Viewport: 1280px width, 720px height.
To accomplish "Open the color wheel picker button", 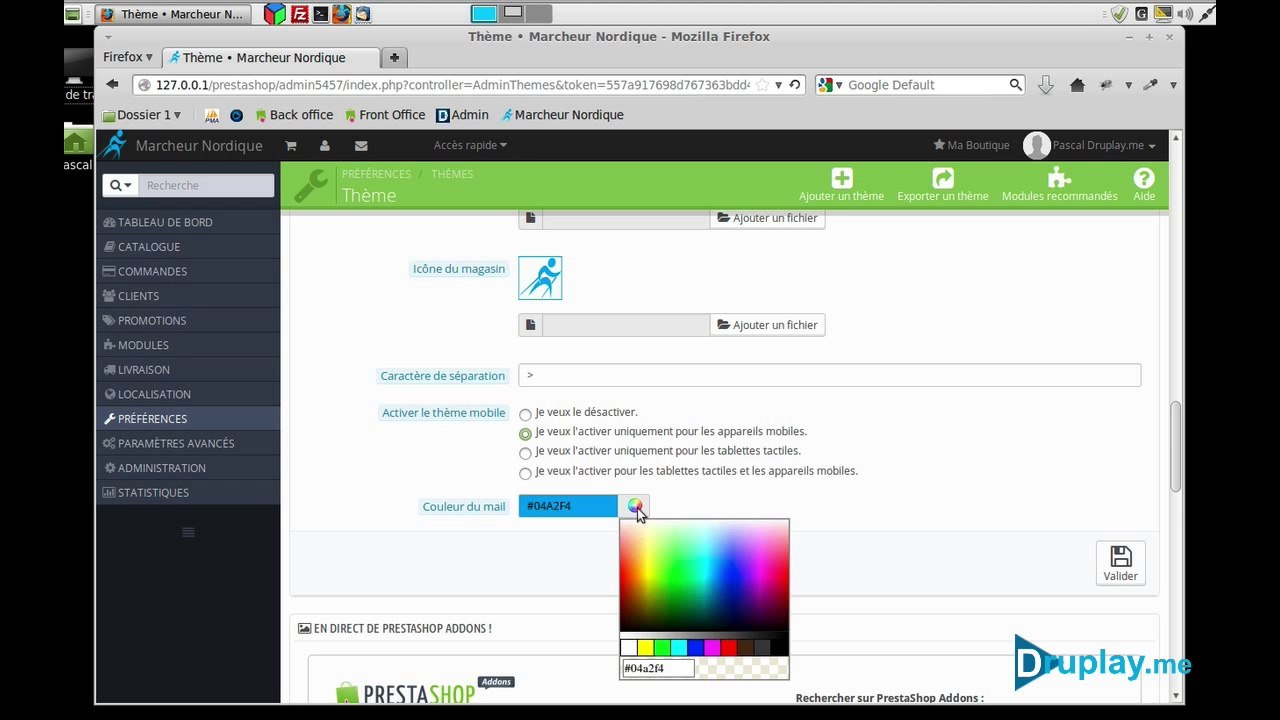I will tap(634, 506).
